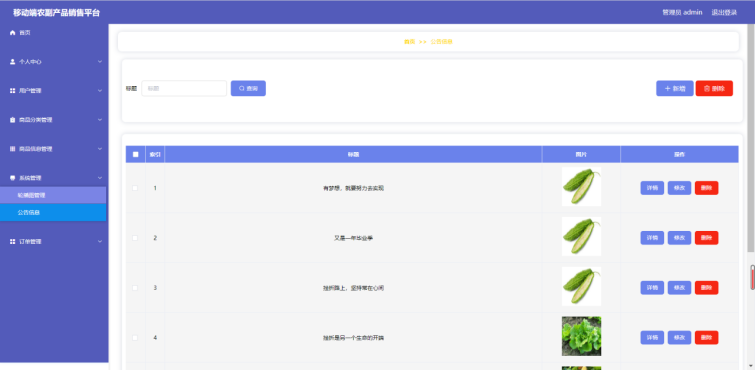Click the icon beside 系统管理
Viewport: 755px width, 371px height.
[13, 178]
